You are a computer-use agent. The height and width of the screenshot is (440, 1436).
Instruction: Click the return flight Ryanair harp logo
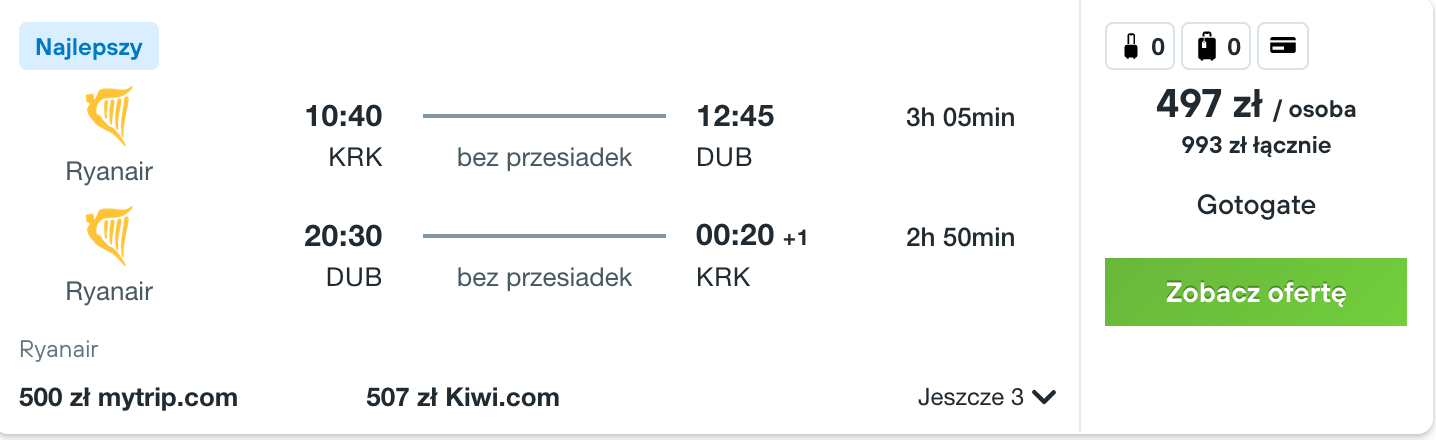(x=109, y=237)
